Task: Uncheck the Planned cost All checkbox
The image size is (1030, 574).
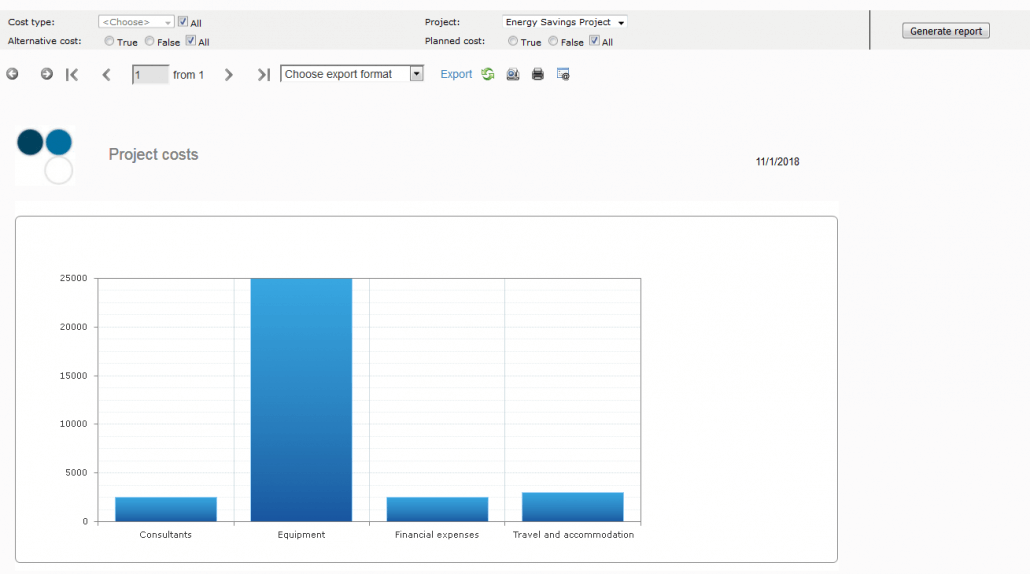Action: click(x=594, y=41)
